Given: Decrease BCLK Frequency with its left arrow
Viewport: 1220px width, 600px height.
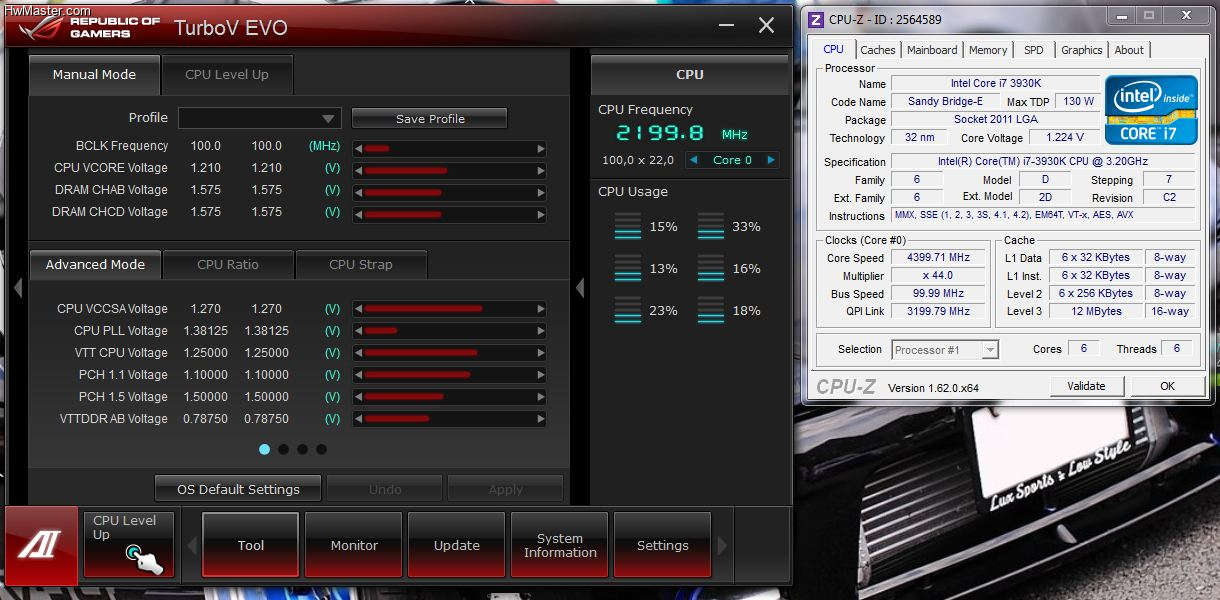Looking at the screenshot, I should pyautogui.click(x=359, y=149).
